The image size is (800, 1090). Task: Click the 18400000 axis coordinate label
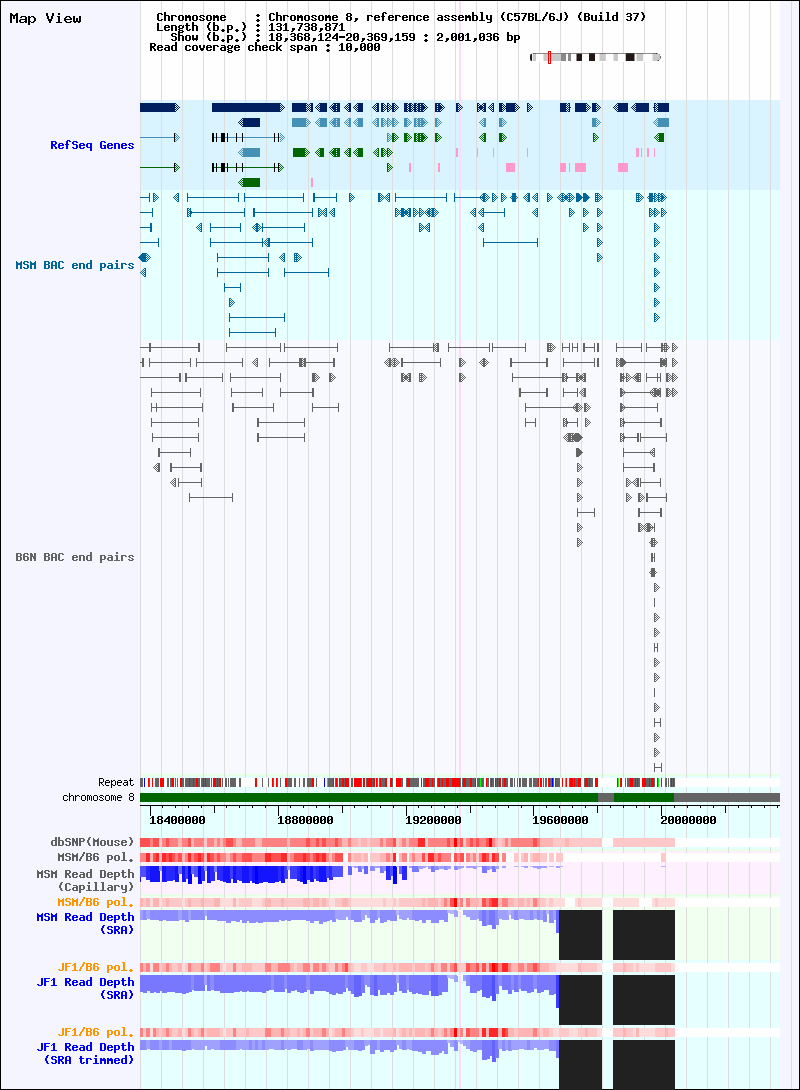(x=177, y=820)
